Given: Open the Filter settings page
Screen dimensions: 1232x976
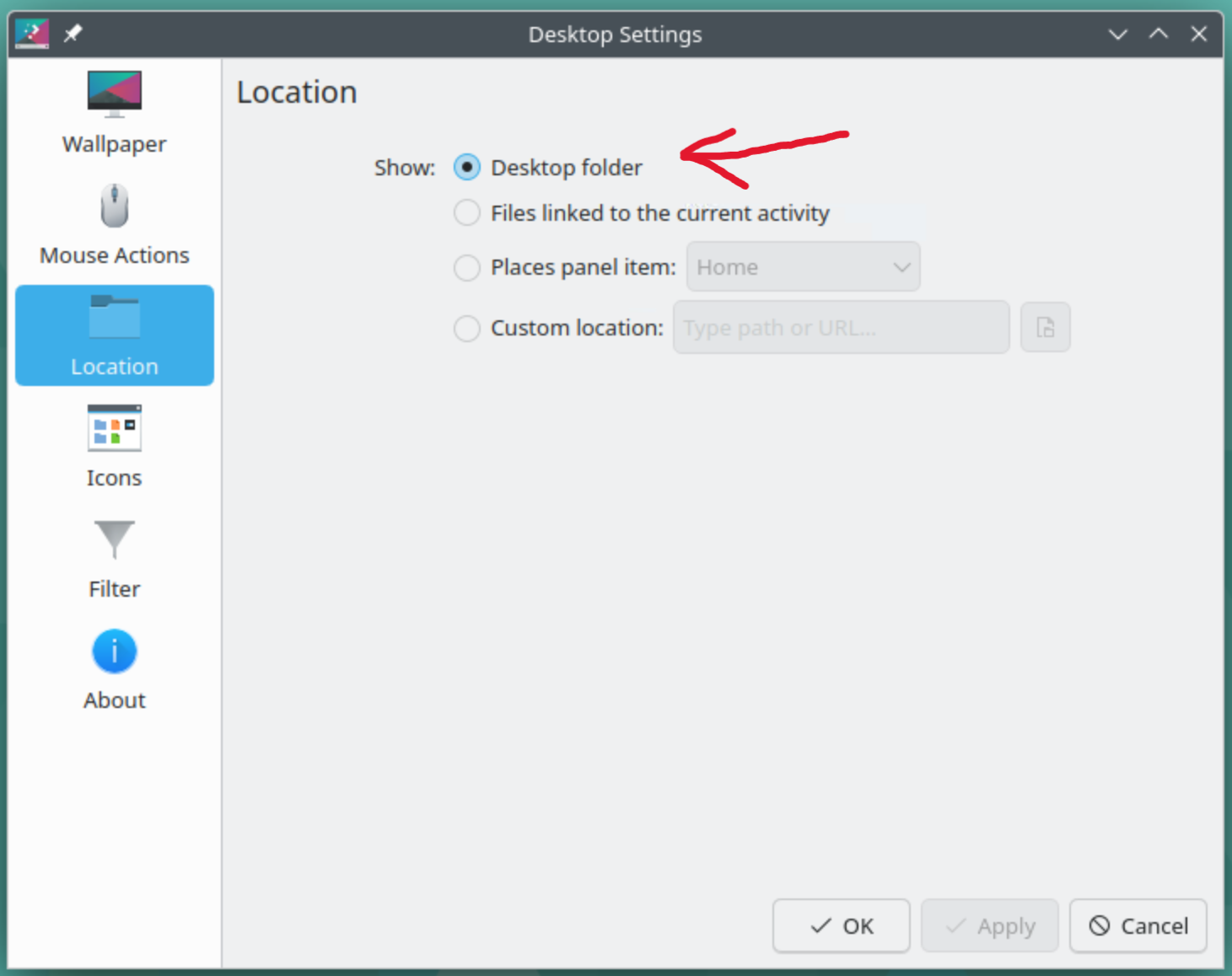Looking at the screenshot, I should click(114, 556).
